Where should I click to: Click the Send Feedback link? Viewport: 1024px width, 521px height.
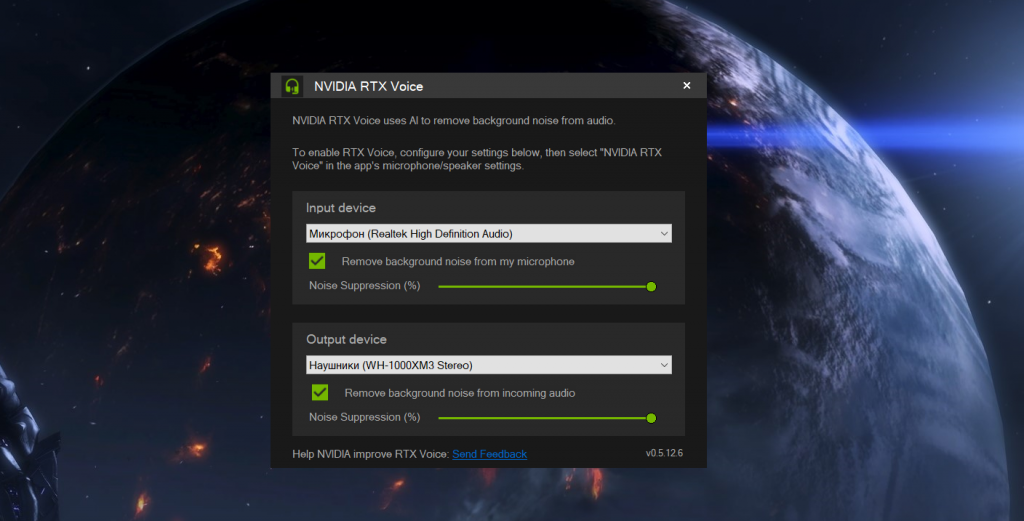(x=489, y=454)
